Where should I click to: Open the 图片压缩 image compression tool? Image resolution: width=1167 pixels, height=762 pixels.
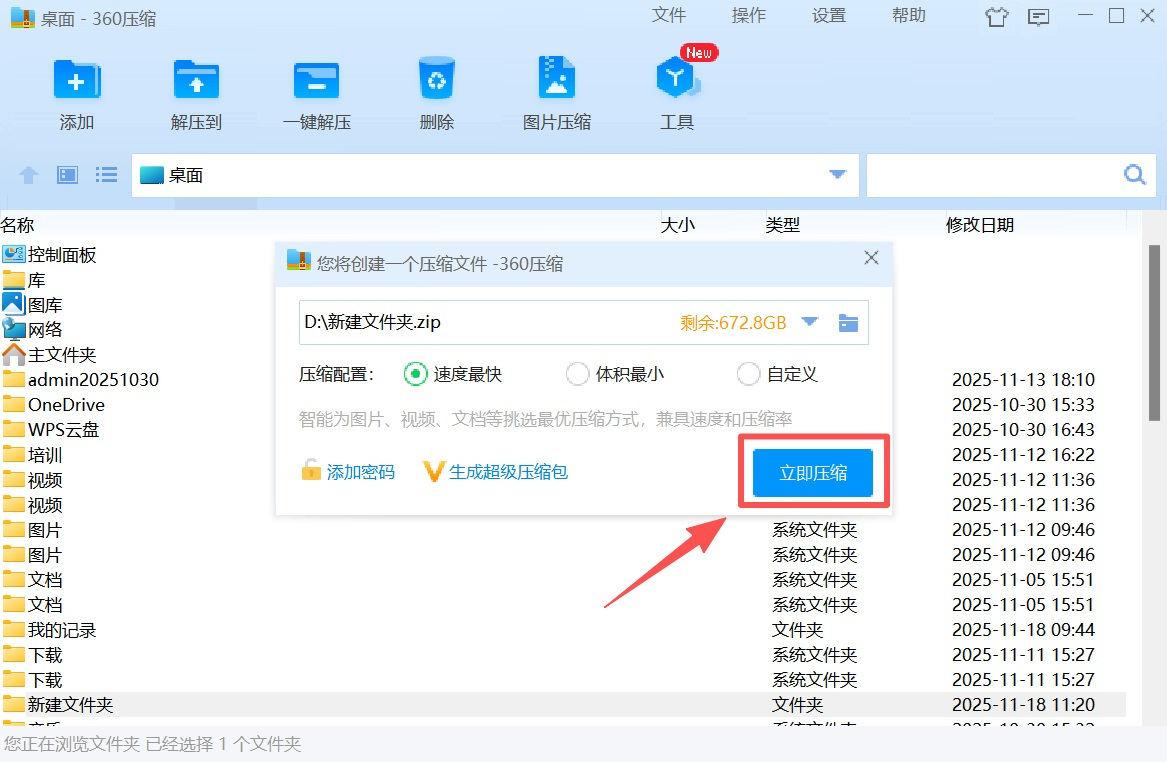pyautogui.click(x=557, y=80)
